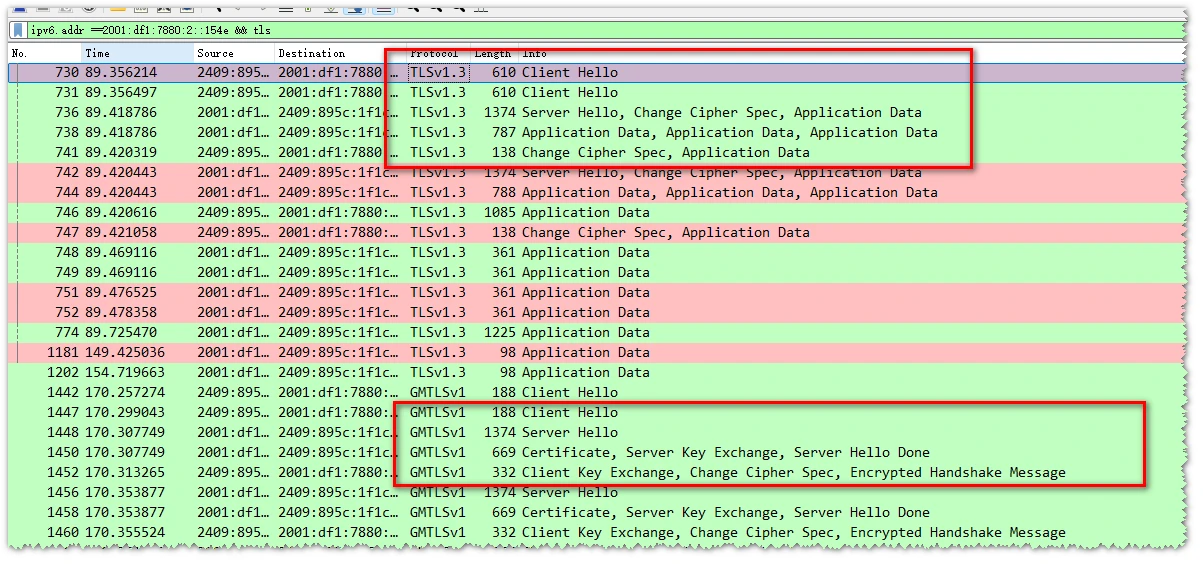
Task: Click the zoom in magnifier toolbar icon
Action: click(x=413, y=6)
